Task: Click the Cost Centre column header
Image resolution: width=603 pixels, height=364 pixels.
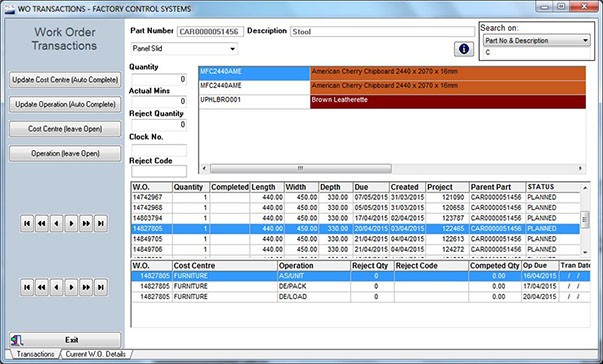Action: 225,266
